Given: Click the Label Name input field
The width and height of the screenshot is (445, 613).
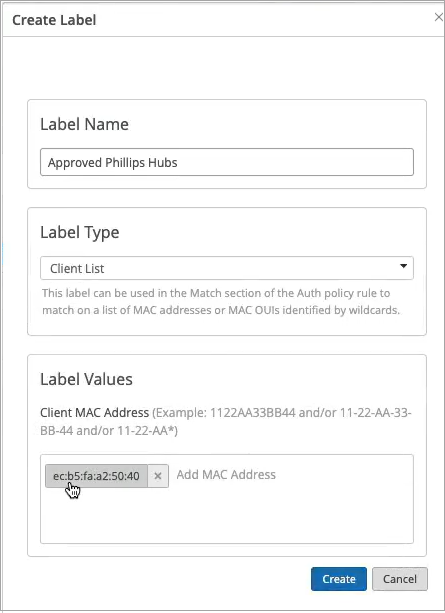Looking at the screenshot, I should (227, 162).
